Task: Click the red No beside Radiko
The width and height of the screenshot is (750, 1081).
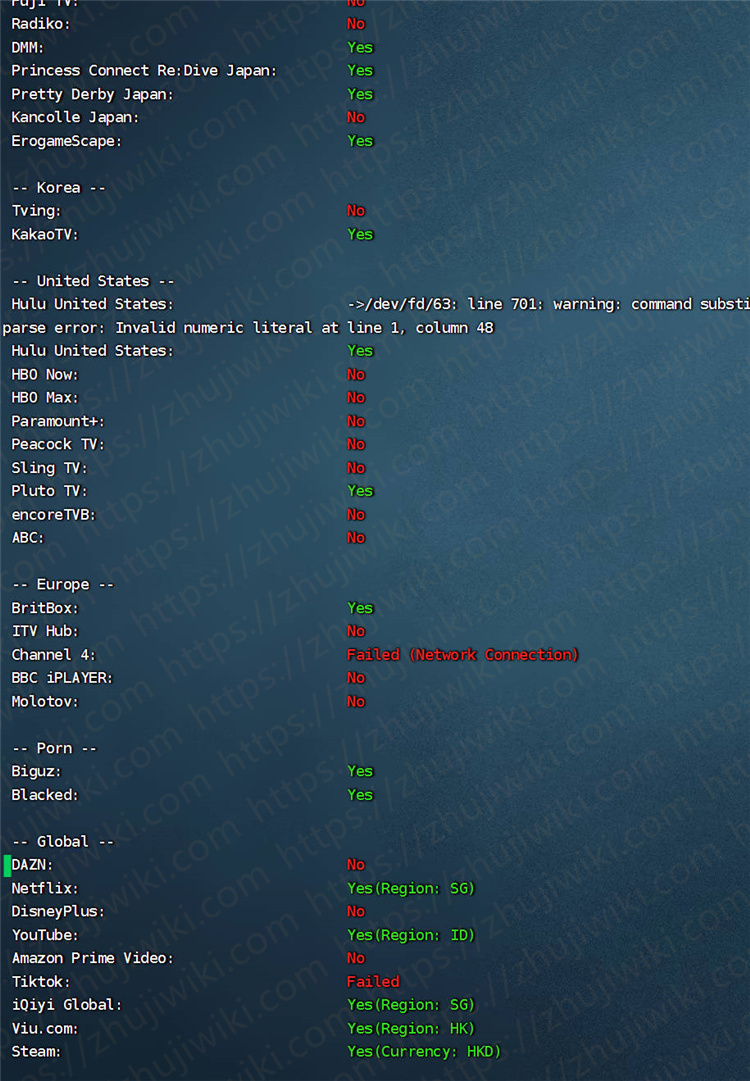Action: [356, 24]
